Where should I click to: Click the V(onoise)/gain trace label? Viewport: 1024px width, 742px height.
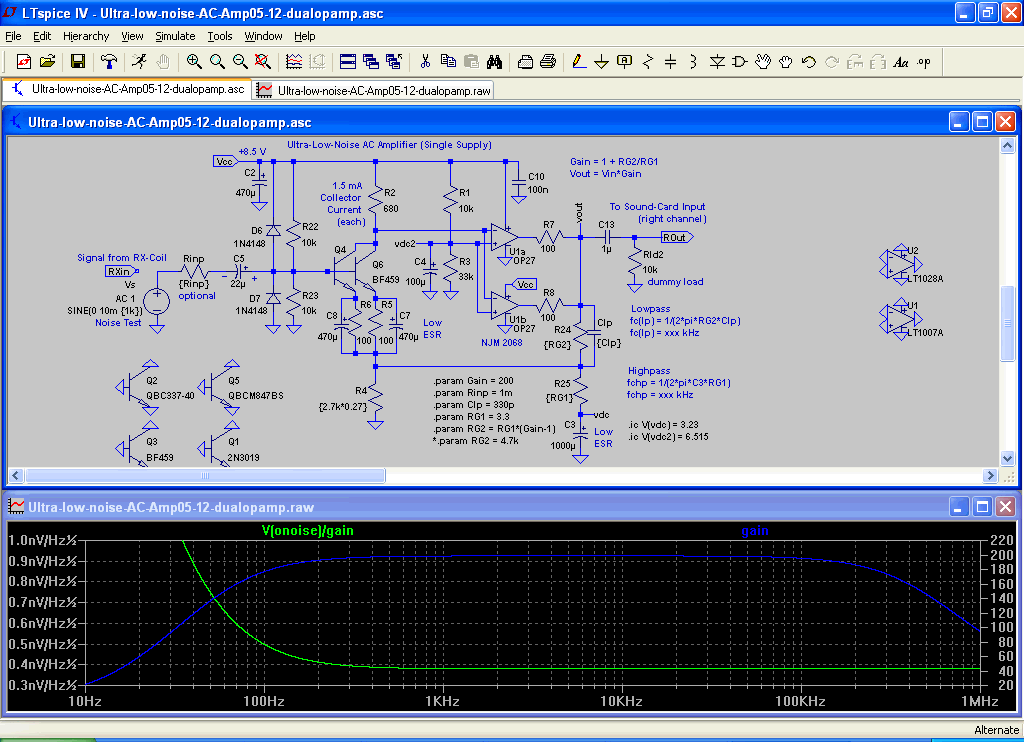coord(307,530)
